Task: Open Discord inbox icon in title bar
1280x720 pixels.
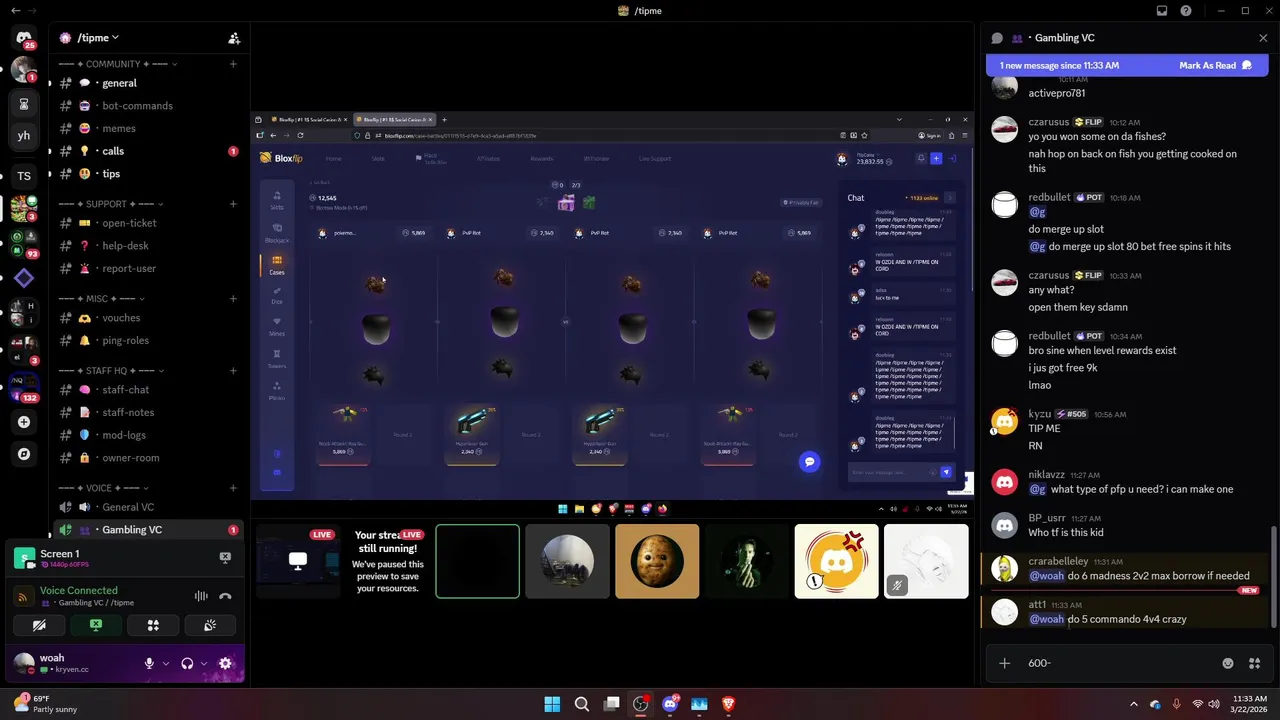Action: pos(1162,11)
